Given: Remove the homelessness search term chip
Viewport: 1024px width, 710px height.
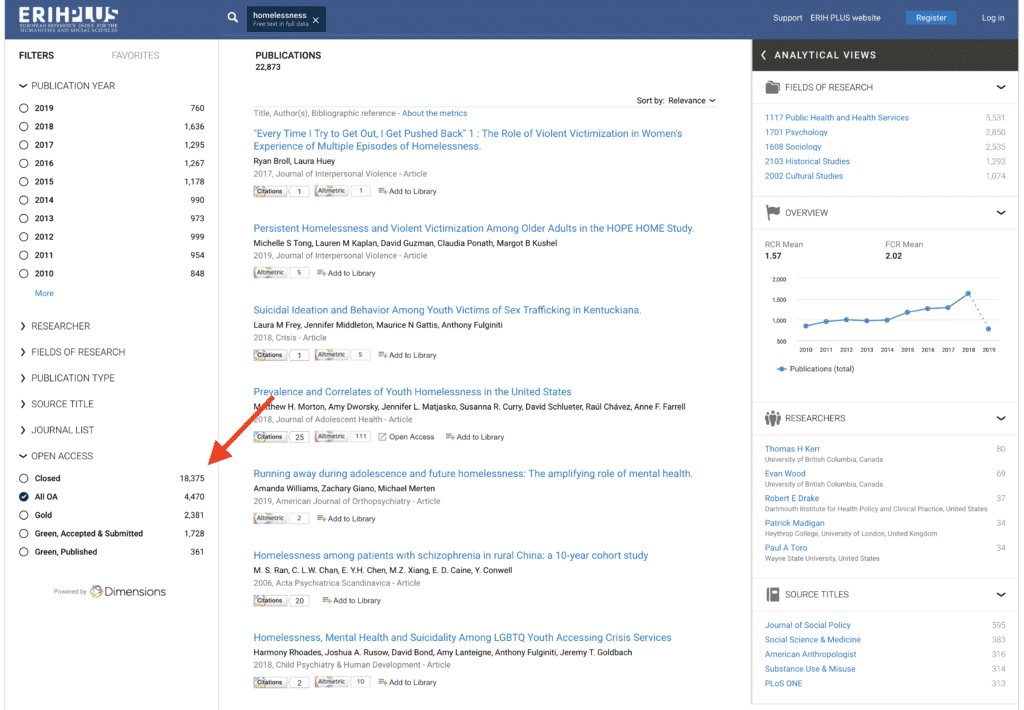Looking at the screenshot, I should tap(316, 20).
